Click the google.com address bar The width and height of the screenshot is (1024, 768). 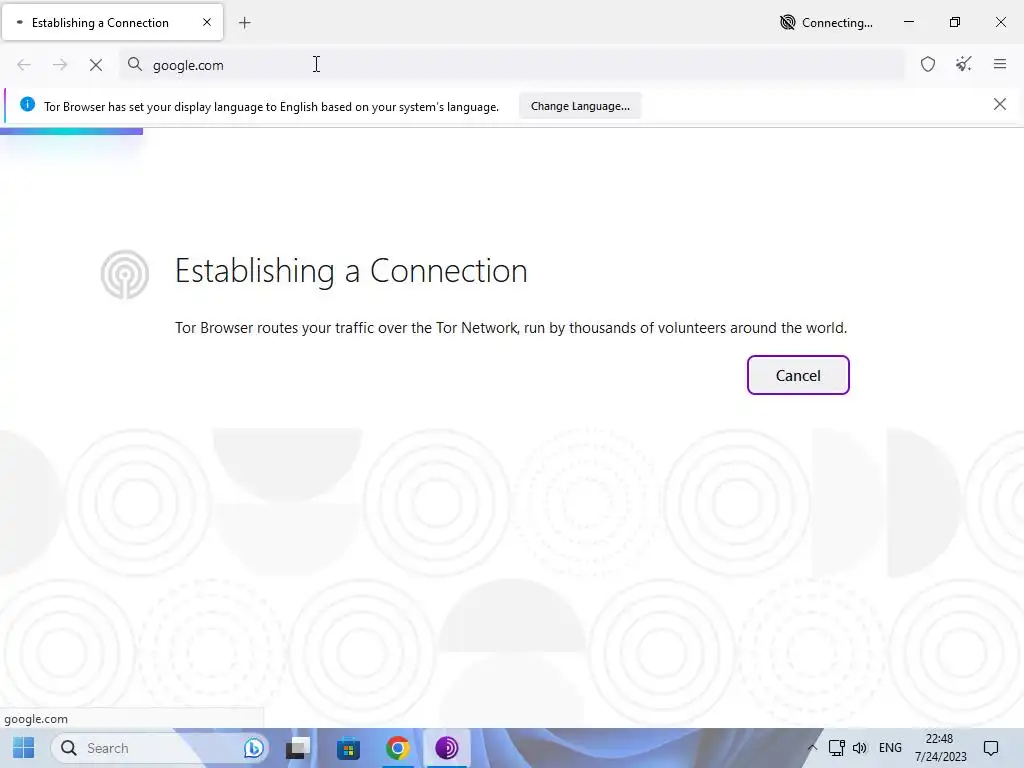click(x=511, y=65)
